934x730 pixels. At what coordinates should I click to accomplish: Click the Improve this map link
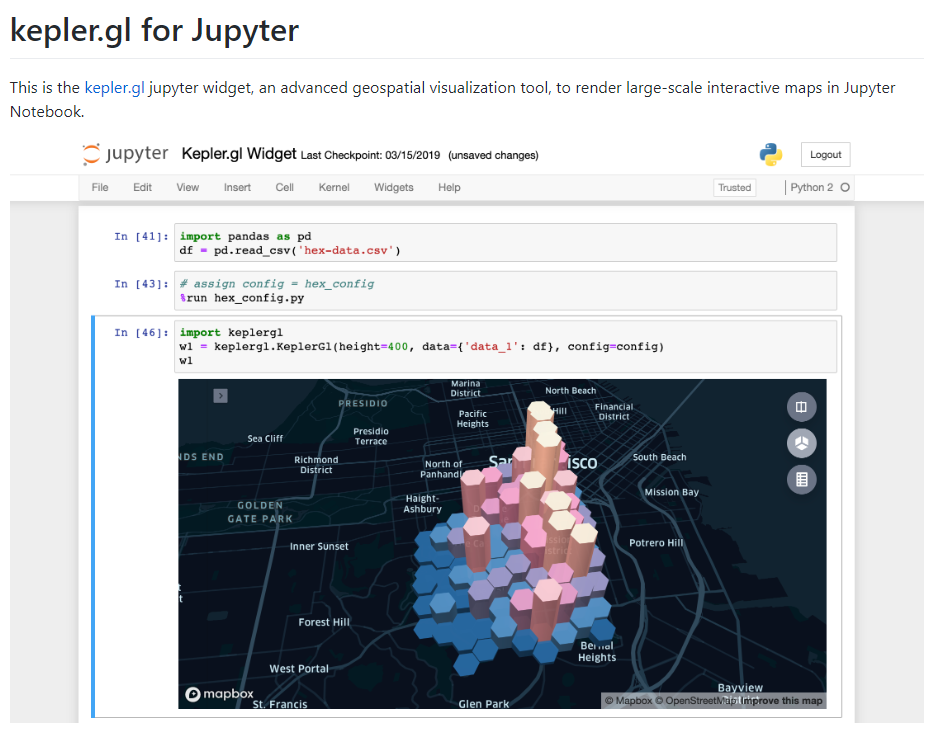pos(783,701)
